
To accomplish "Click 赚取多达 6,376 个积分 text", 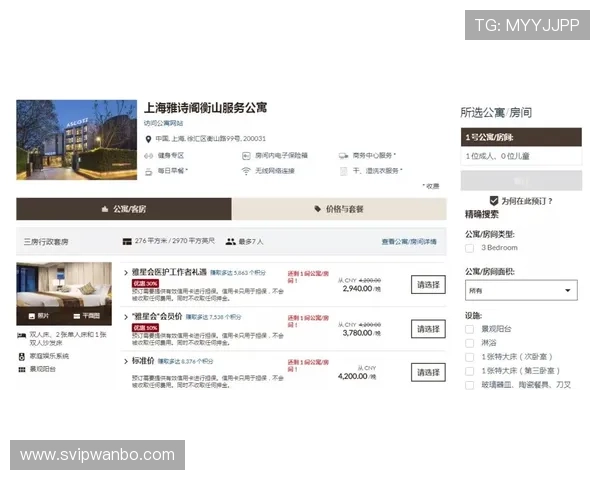I will click(x=186, y=361).
